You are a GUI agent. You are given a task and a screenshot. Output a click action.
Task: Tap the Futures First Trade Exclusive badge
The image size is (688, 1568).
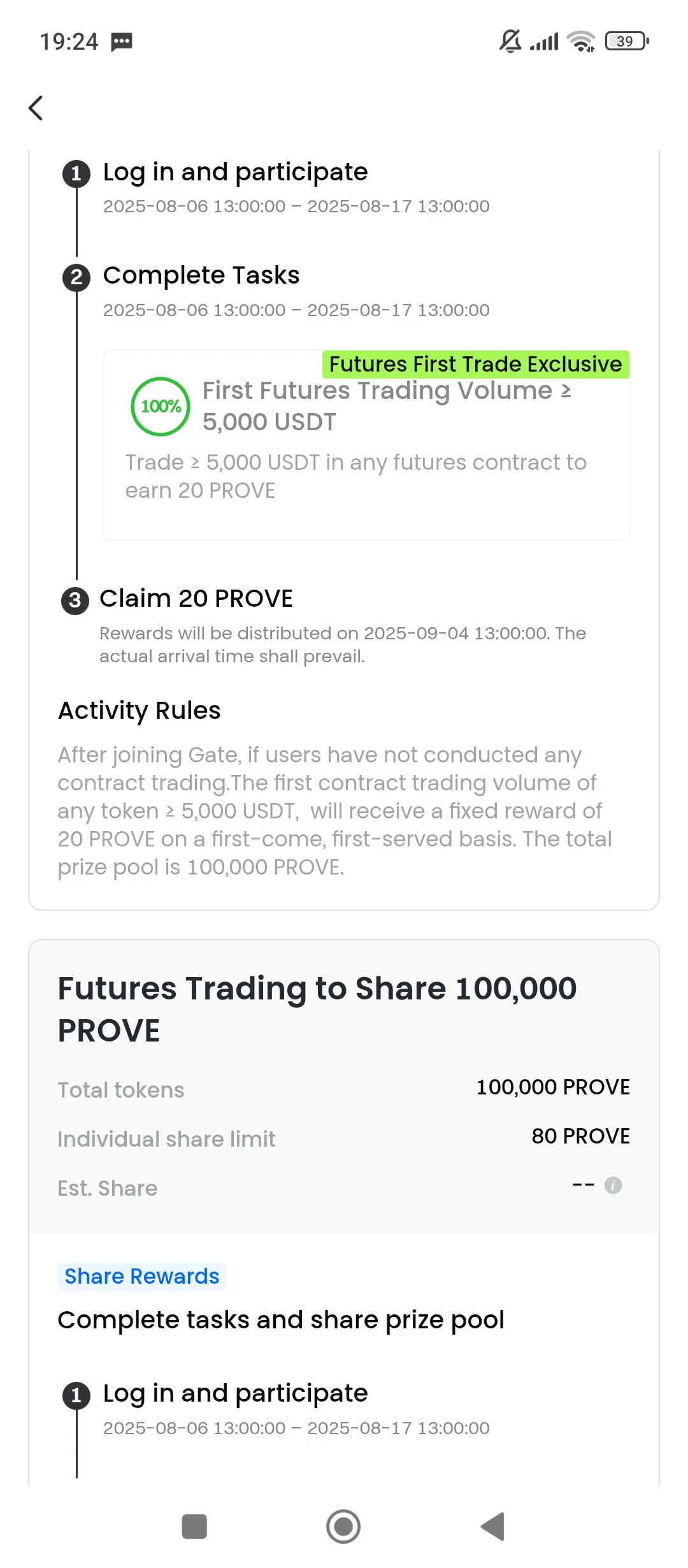tap(476, 364)
